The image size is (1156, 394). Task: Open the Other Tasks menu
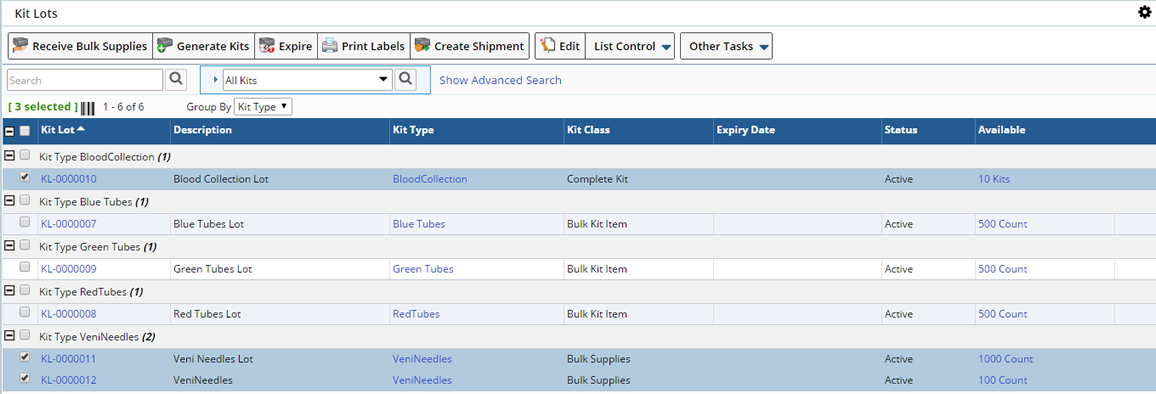click(x=726, y=46)
